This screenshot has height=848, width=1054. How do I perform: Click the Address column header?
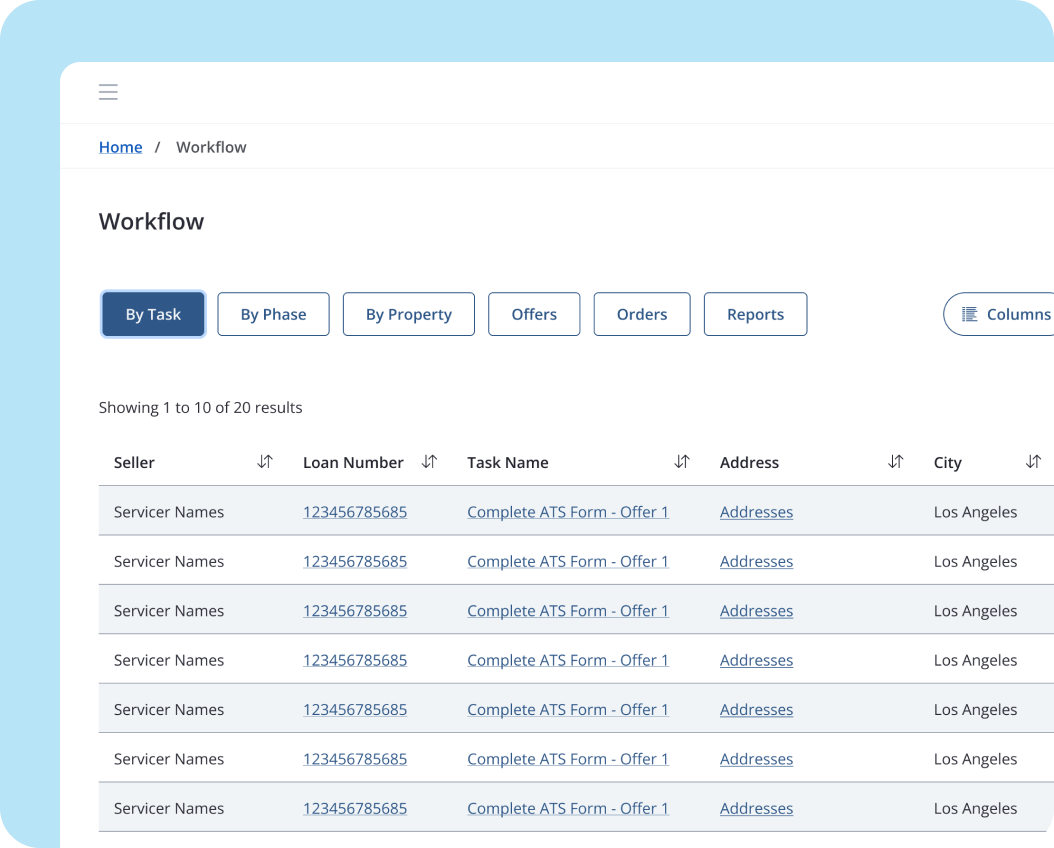pos(749,462)
